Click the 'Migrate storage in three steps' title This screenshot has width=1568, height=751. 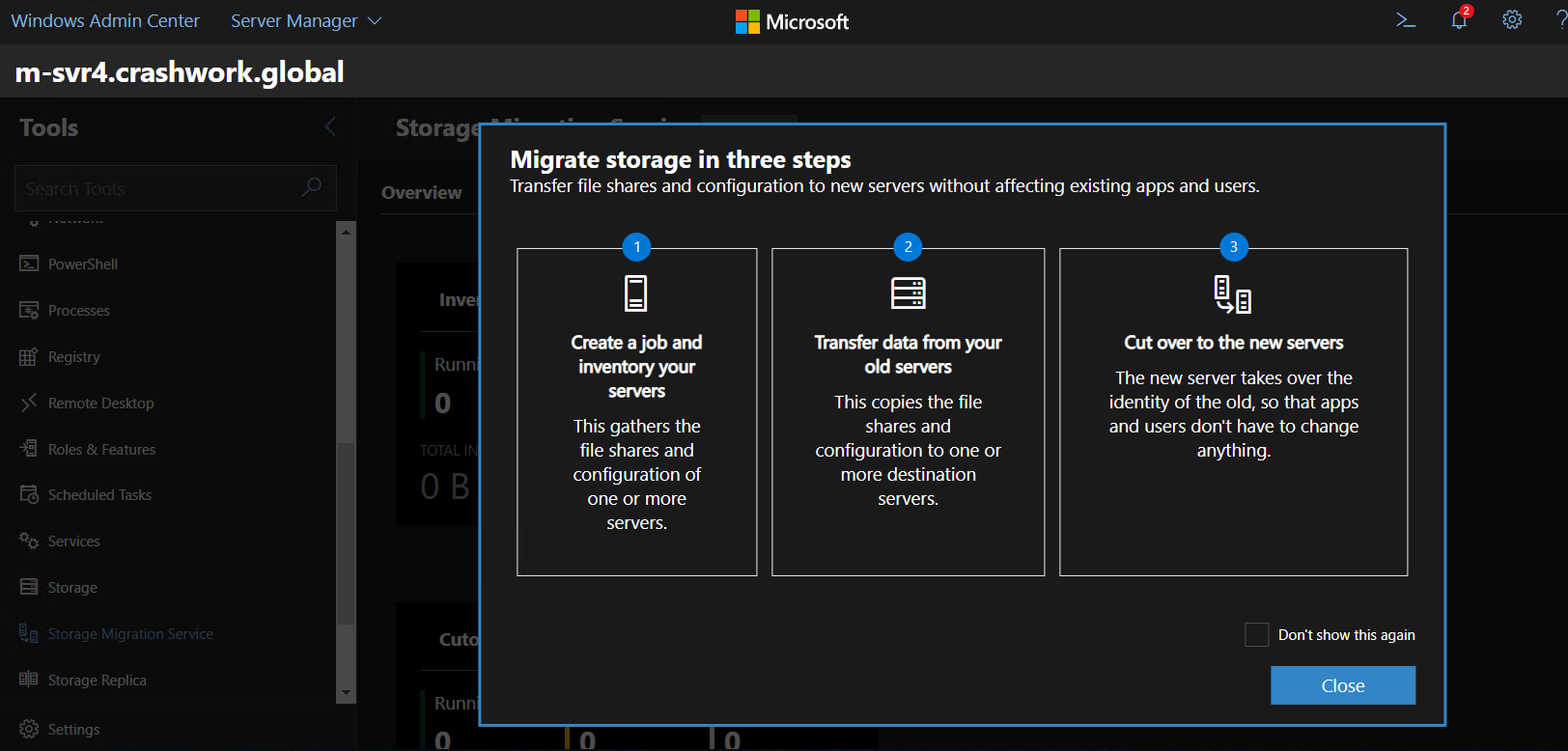(x=681, y=159)
